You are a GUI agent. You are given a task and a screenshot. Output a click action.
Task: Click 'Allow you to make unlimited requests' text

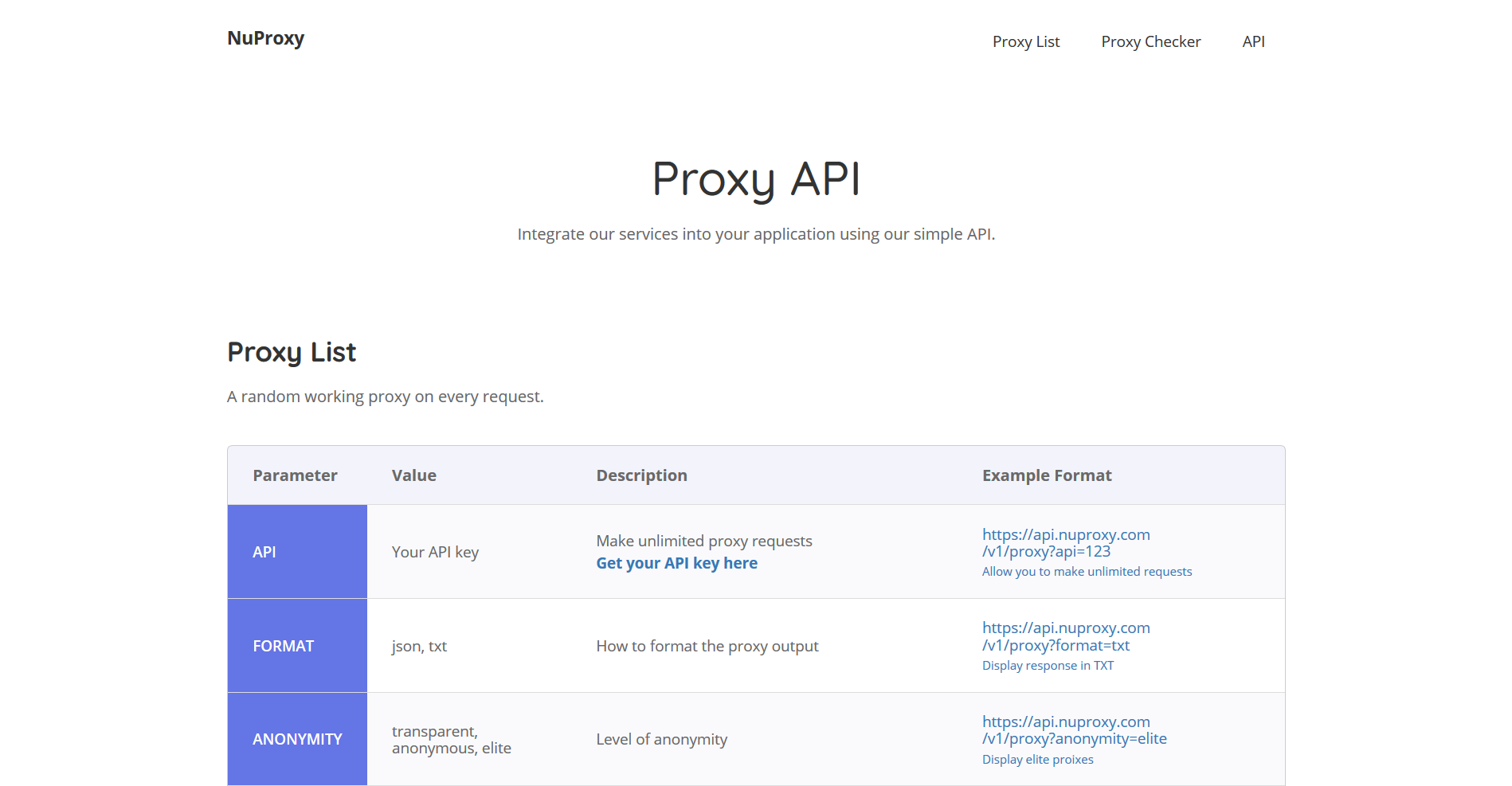click(x=1087, y=572)
